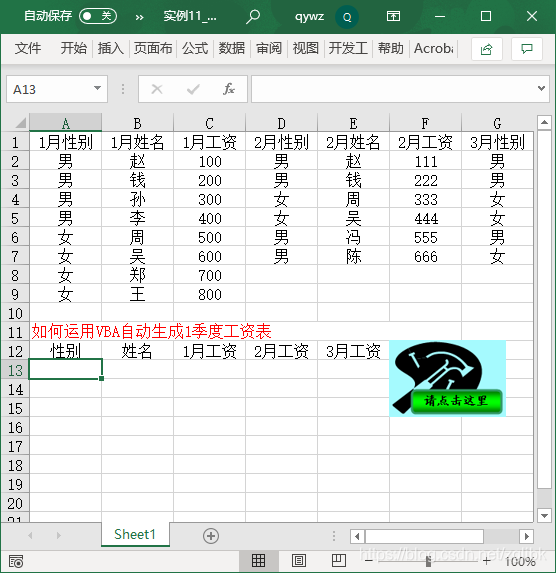Open the 页面布 layout tab

[x=153, y=48]
